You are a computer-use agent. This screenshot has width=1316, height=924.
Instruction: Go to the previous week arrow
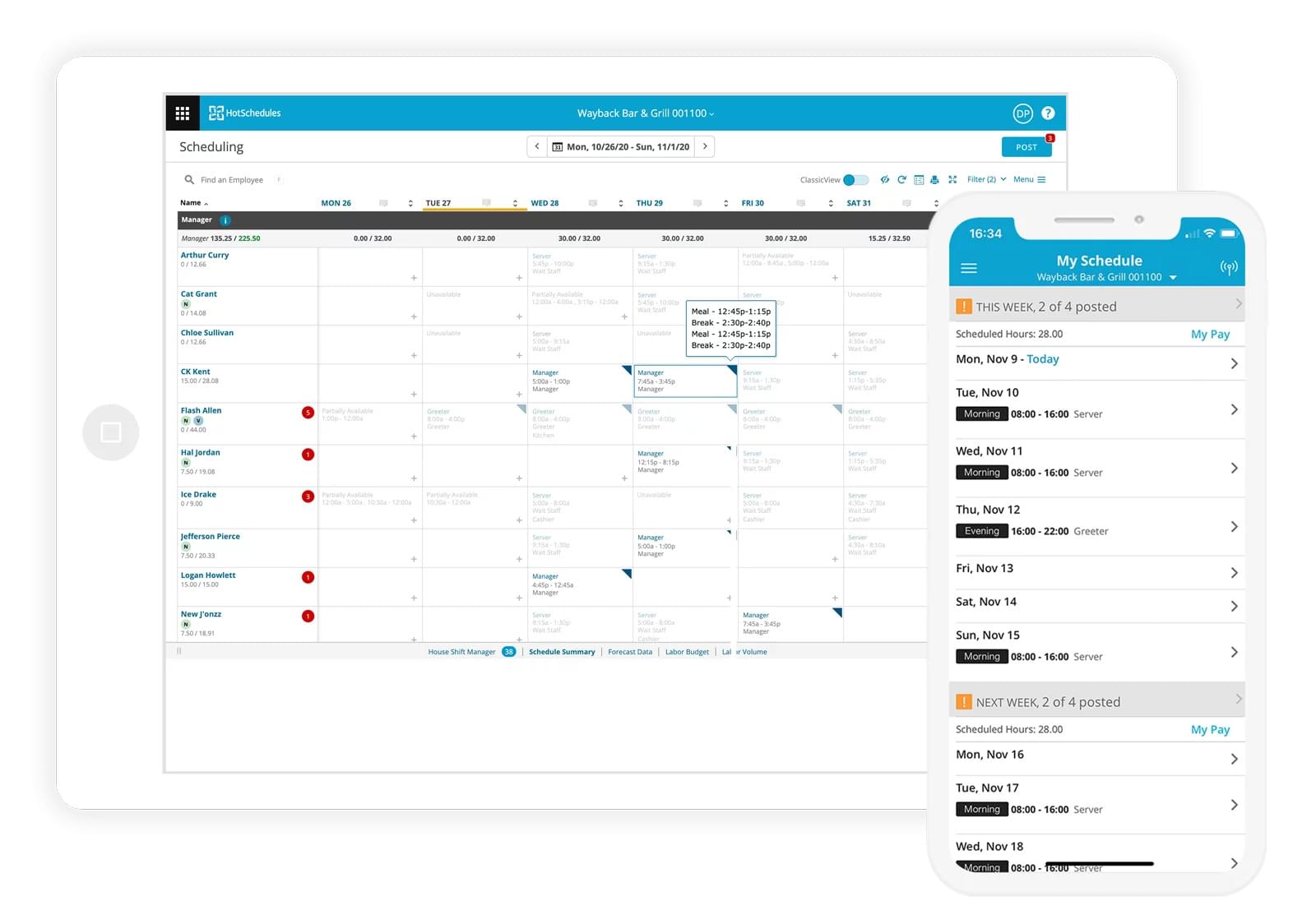pos(537,146)
